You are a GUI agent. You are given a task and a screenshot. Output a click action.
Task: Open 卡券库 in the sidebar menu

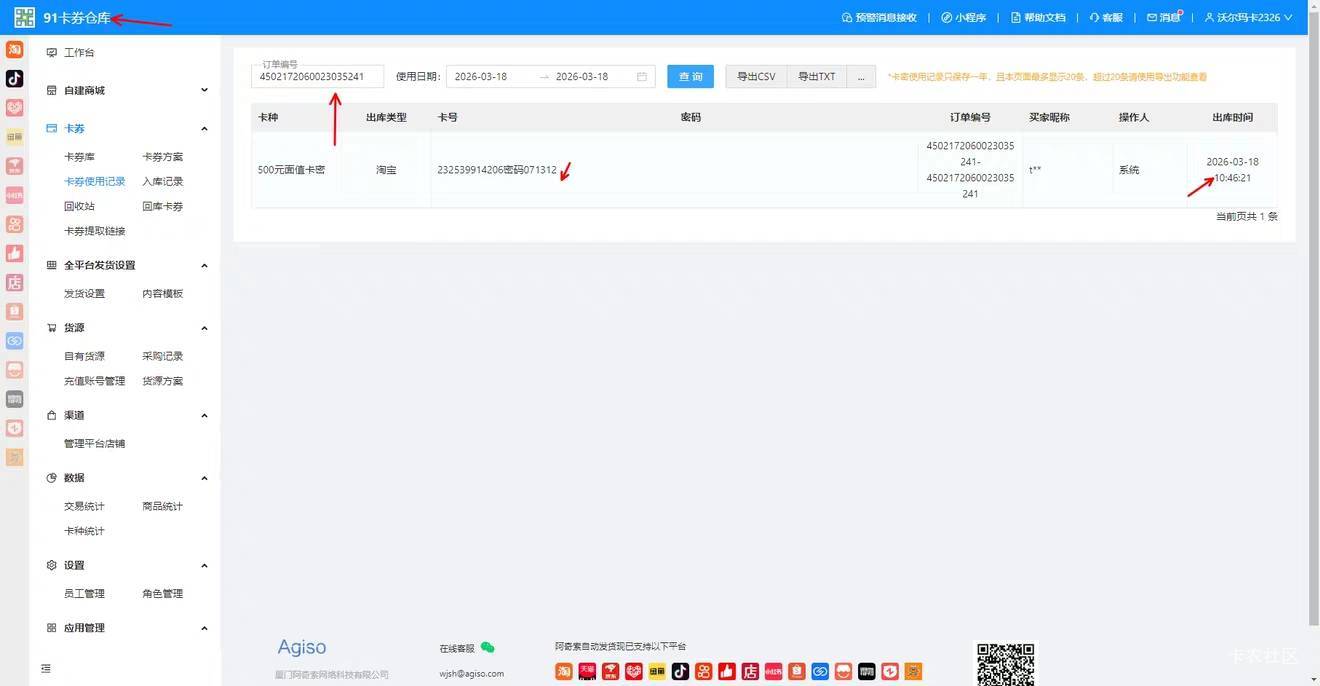80,157
